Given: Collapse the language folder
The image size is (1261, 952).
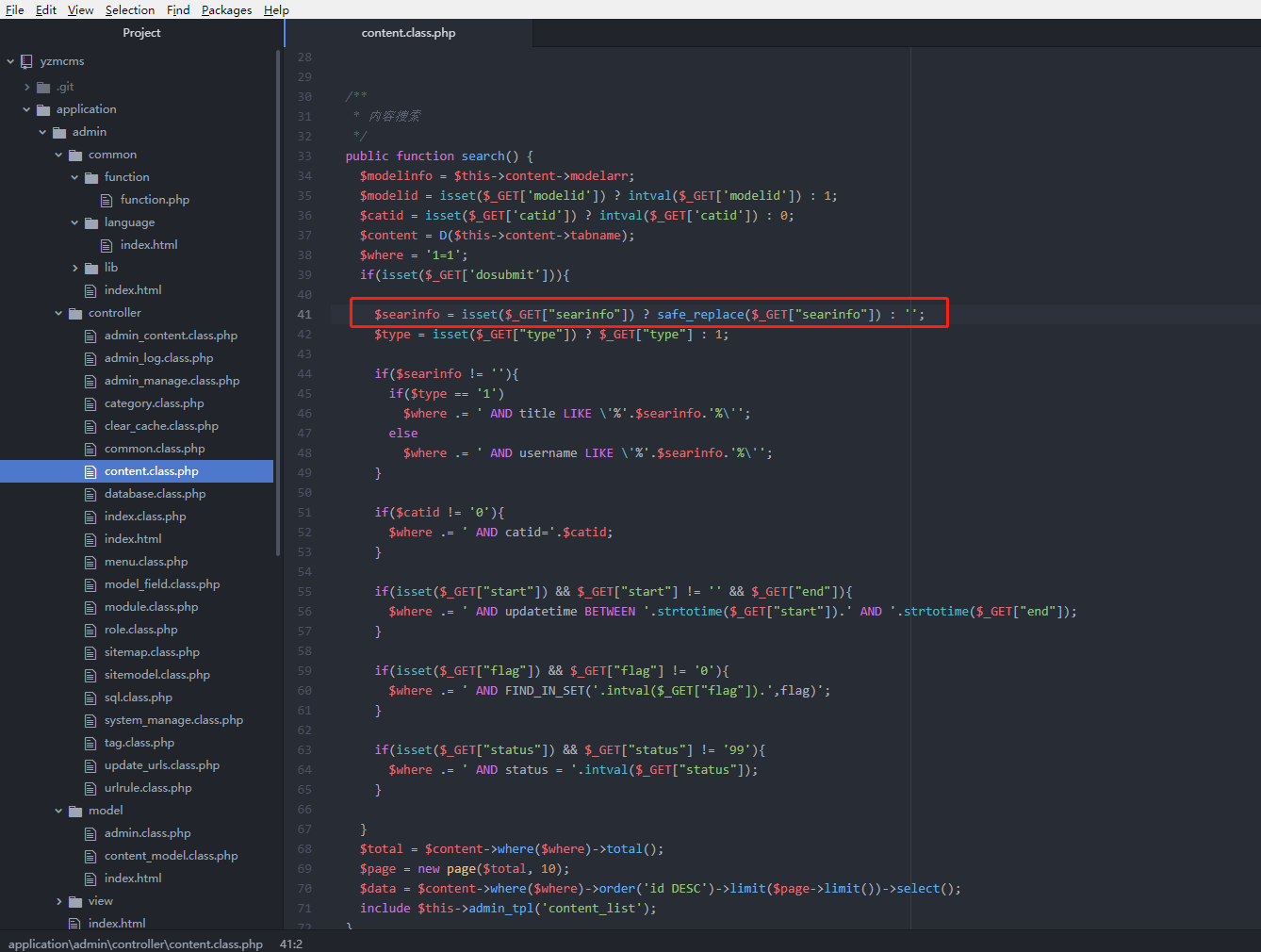Looking at the screenshot, I should pos(74,222).
